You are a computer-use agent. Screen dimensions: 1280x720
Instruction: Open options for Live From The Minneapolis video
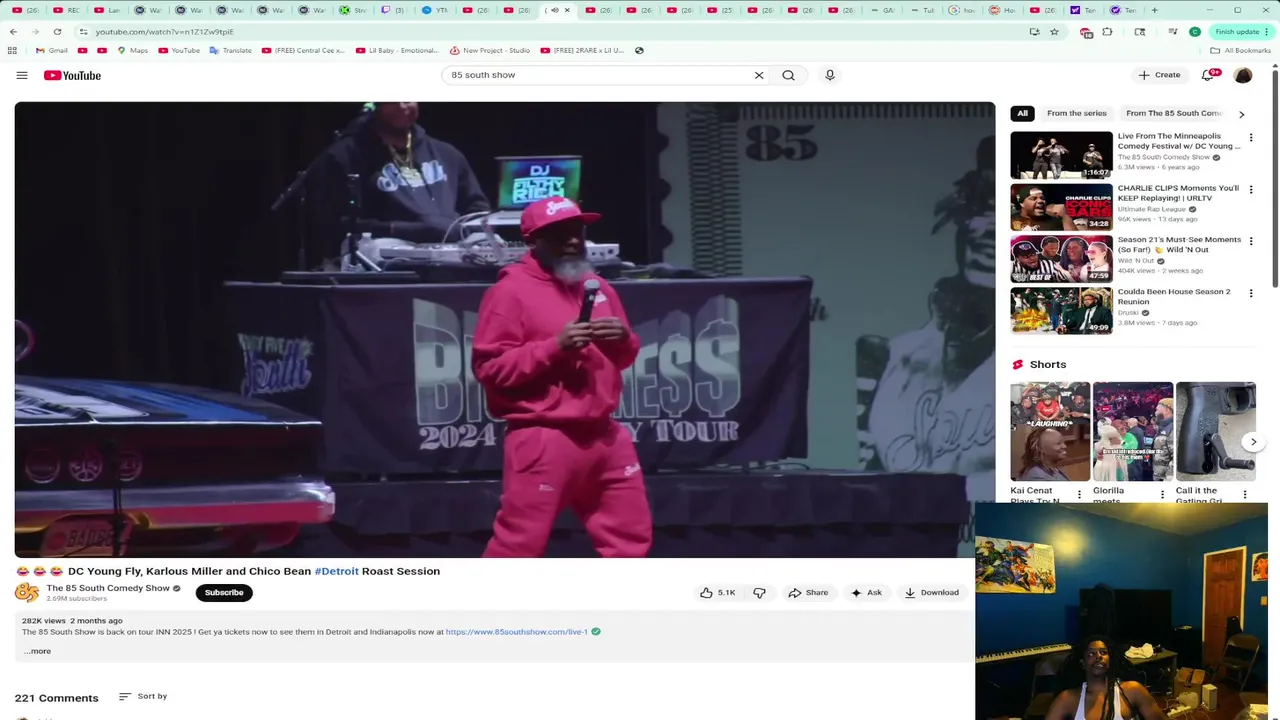click(1251, 137)
